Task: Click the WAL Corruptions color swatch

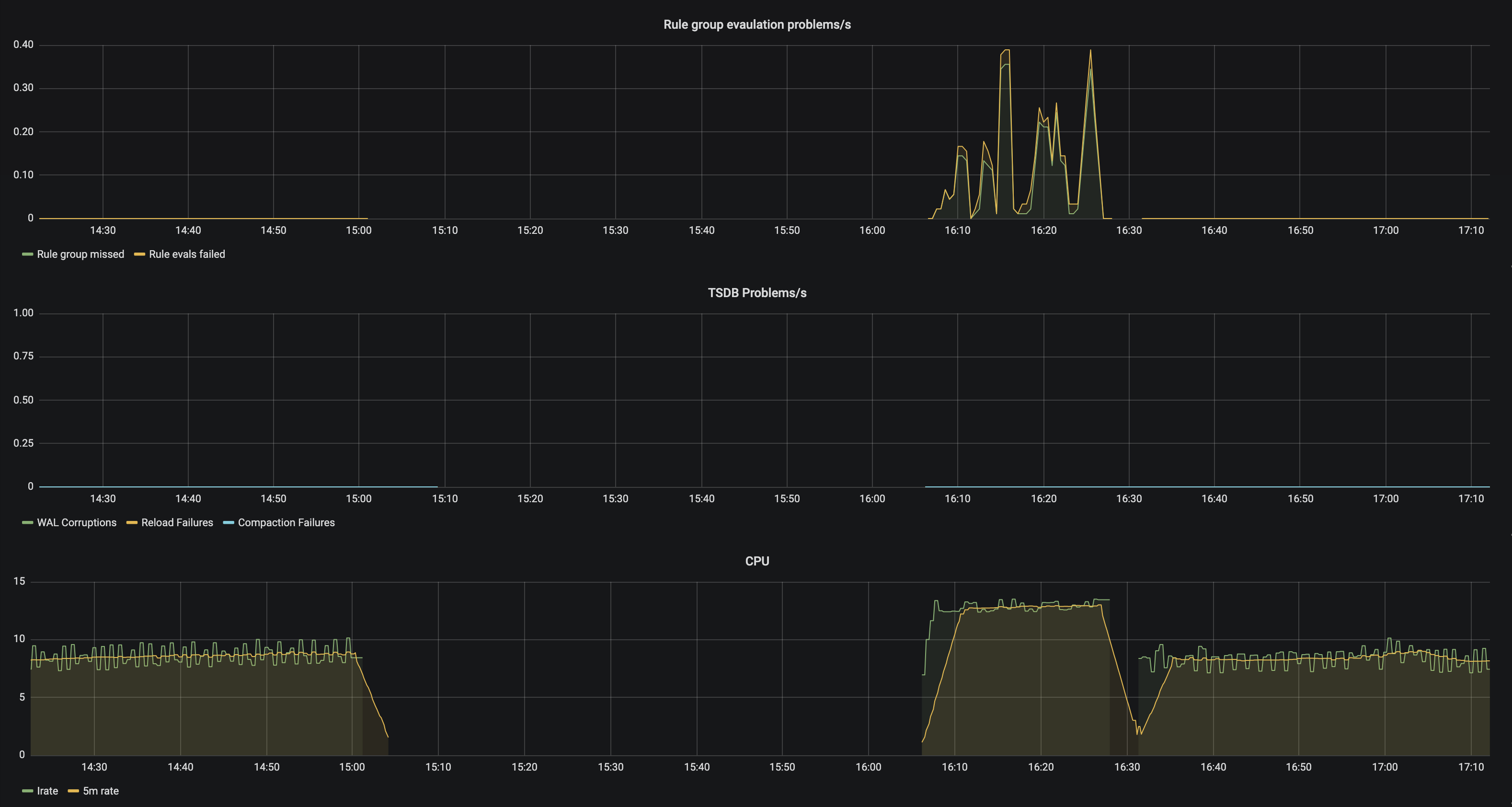Action: tap(27, 522)
